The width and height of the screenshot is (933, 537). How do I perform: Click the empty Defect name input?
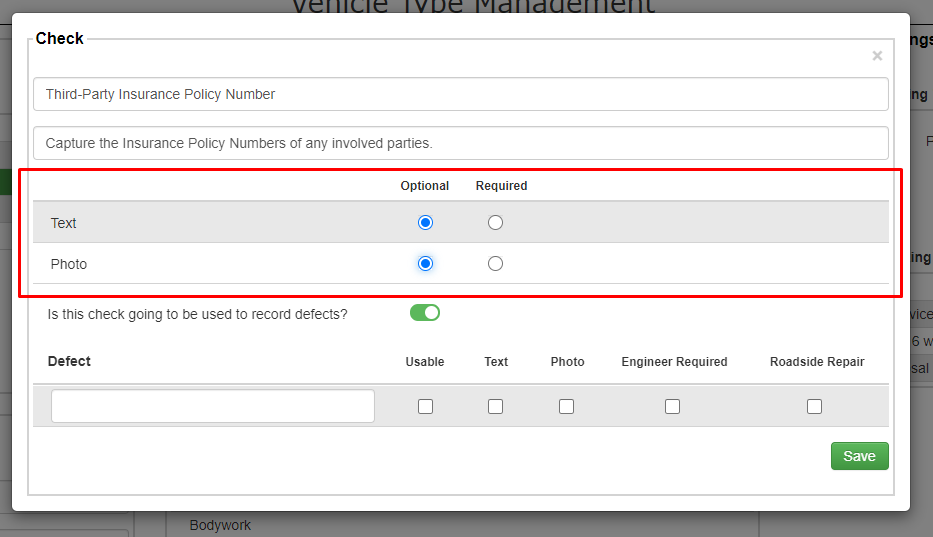coord(212,406)
